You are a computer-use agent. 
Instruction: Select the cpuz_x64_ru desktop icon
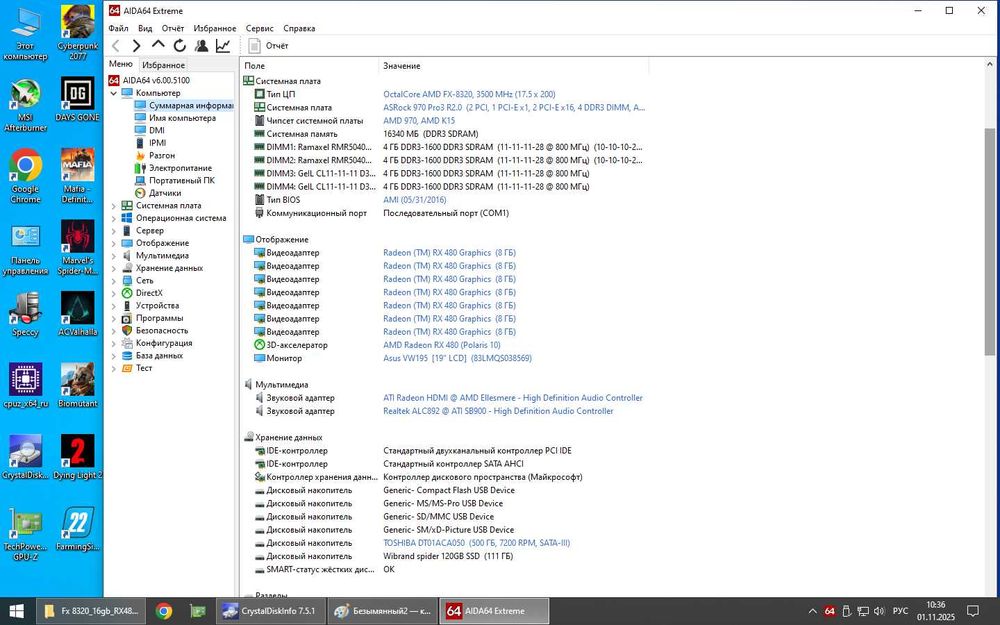[26, 386]
